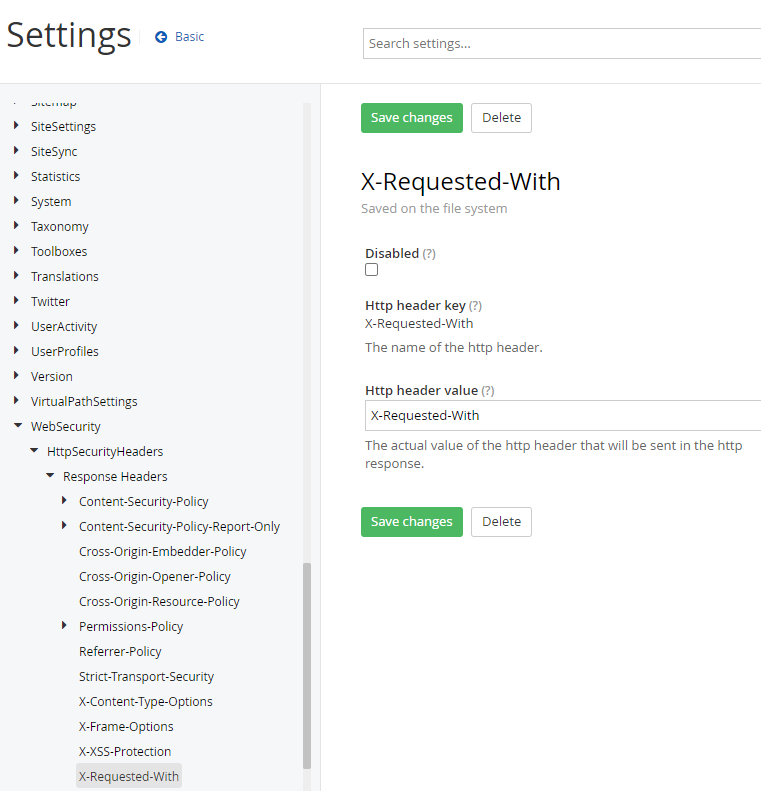761x791 pixels.
Task: Open the UserProfiles tree label
Action: click(x=65, y=352)
